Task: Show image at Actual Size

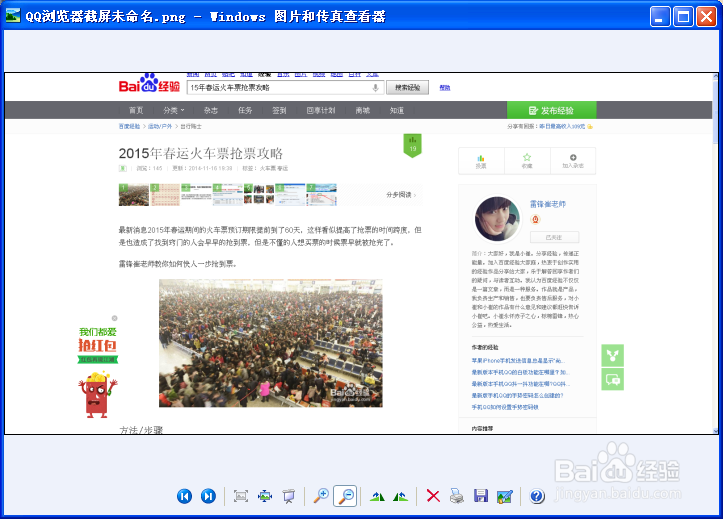Action: click(x=265, y=496)
